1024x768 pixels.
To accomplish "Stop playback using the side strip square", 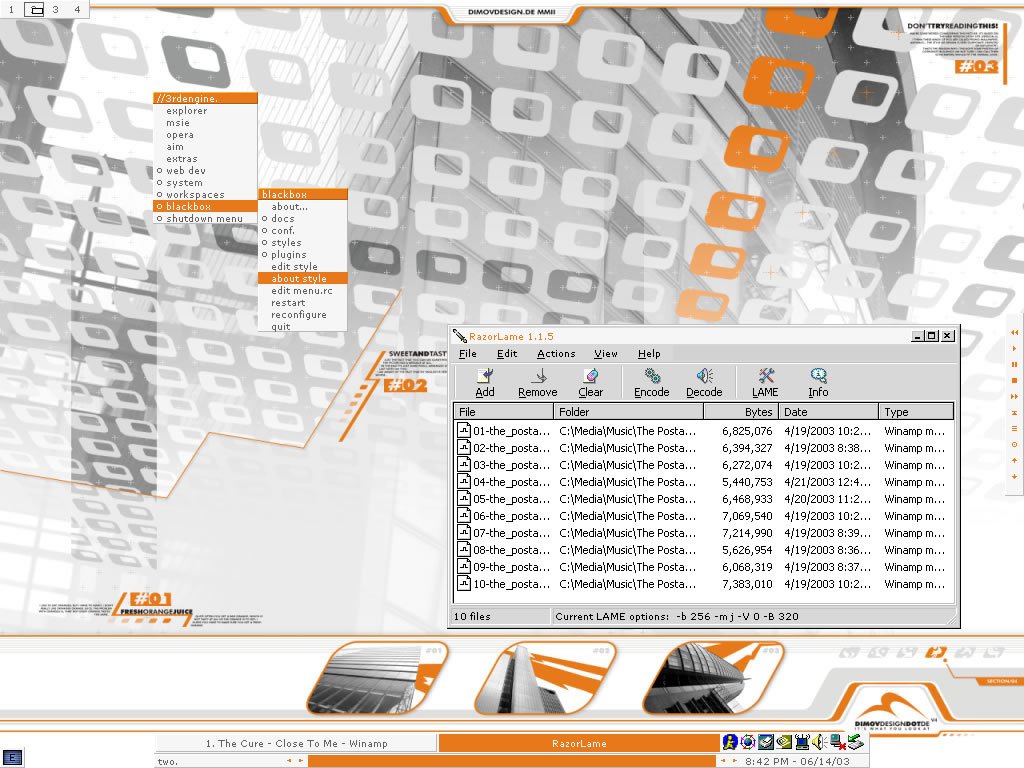I will tap(1014, 380).
